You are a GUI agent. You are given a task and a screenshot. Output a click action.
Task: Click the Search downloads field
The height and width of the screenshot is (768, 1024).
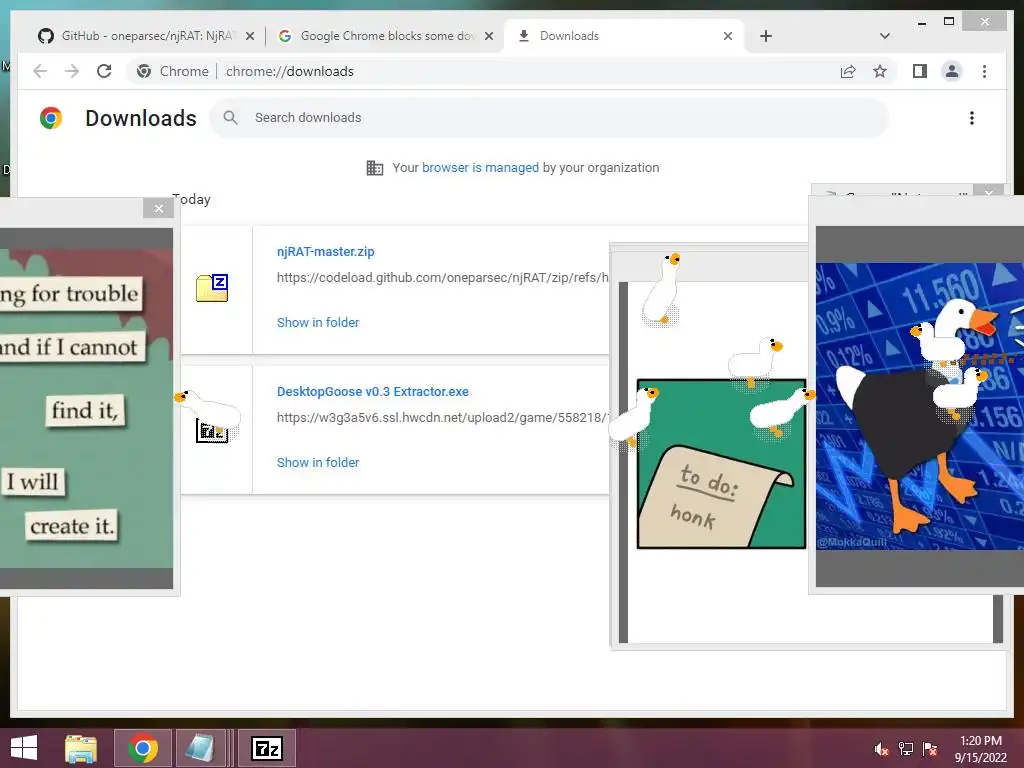tap(549, 118)
